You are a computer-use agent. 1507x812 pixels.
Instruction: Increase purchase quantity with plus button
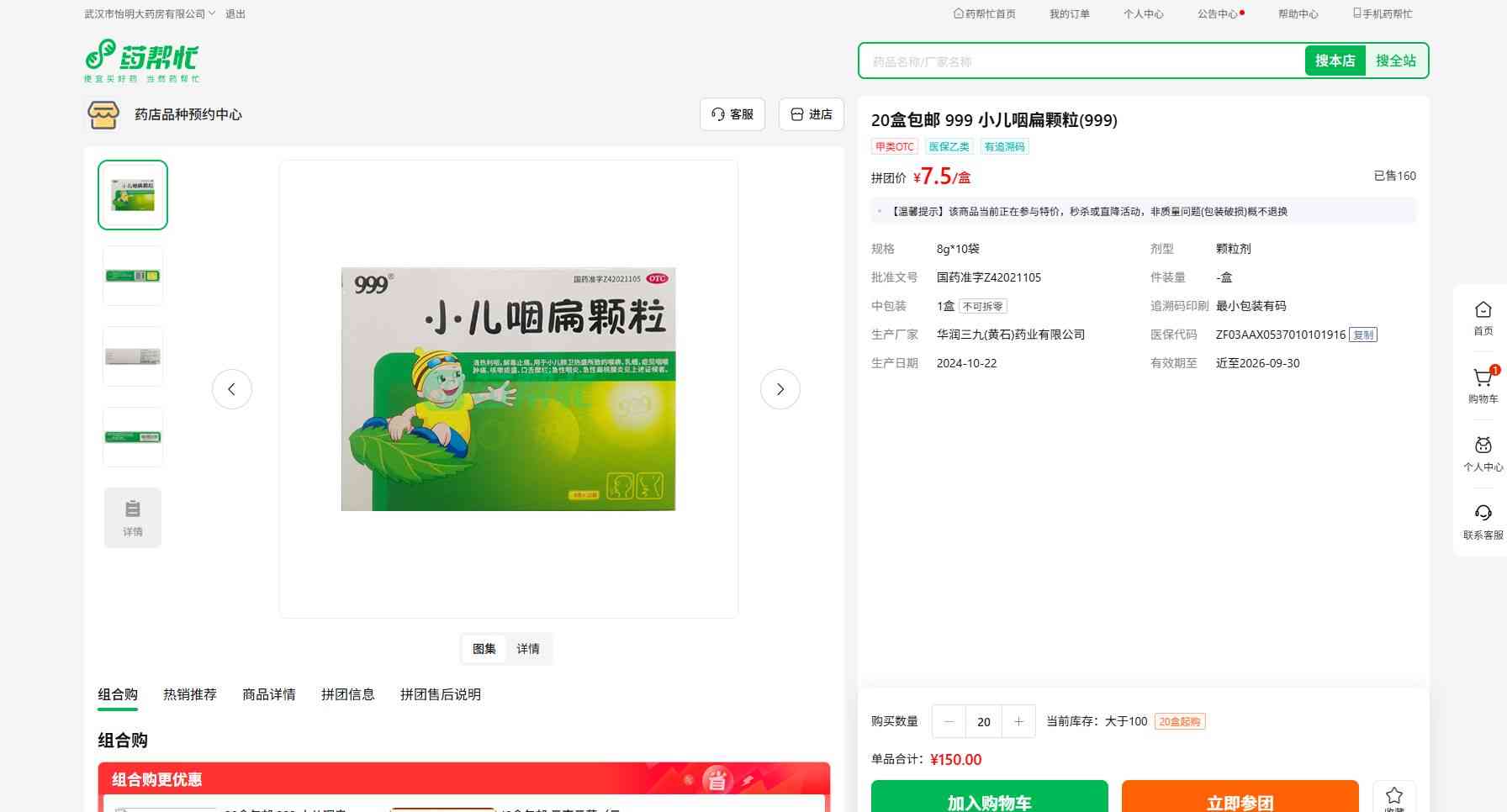(x=1018, y=721)
